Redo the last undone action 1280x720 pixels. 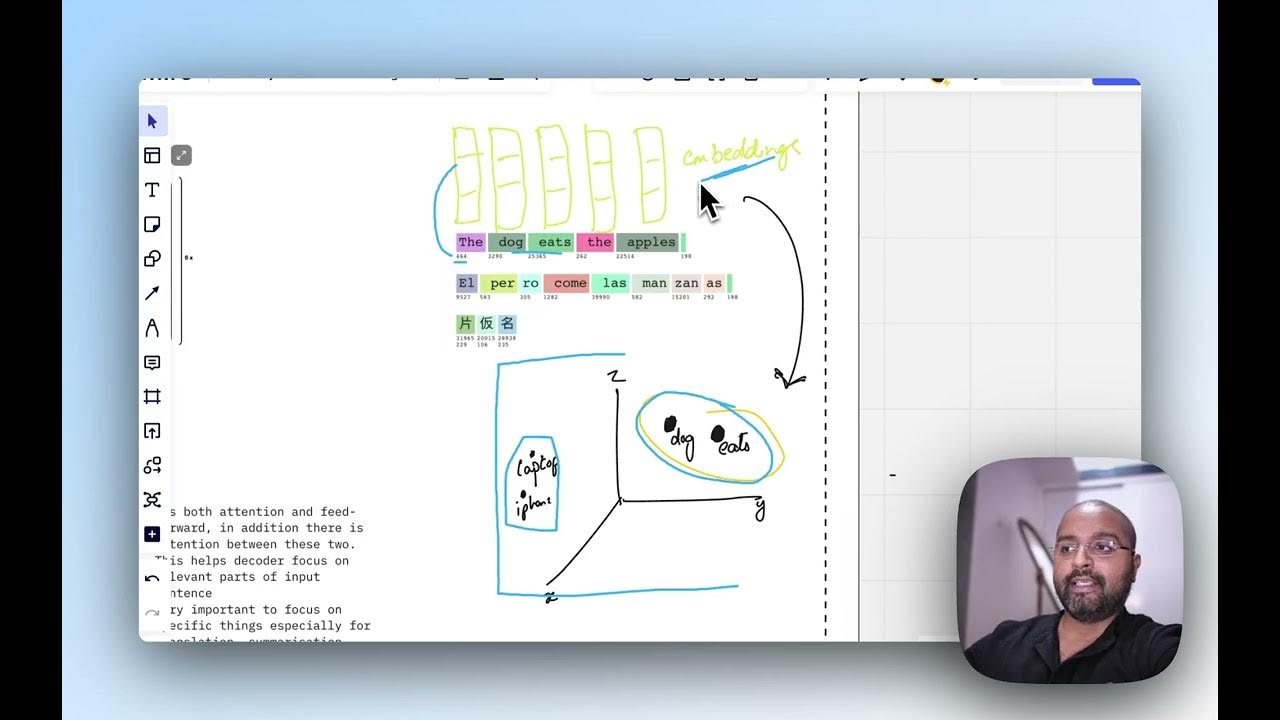152,612
